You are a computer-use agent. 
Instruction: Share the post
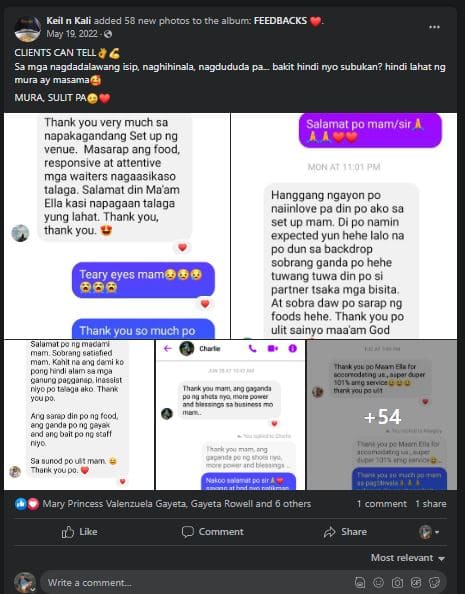(345, 532)
